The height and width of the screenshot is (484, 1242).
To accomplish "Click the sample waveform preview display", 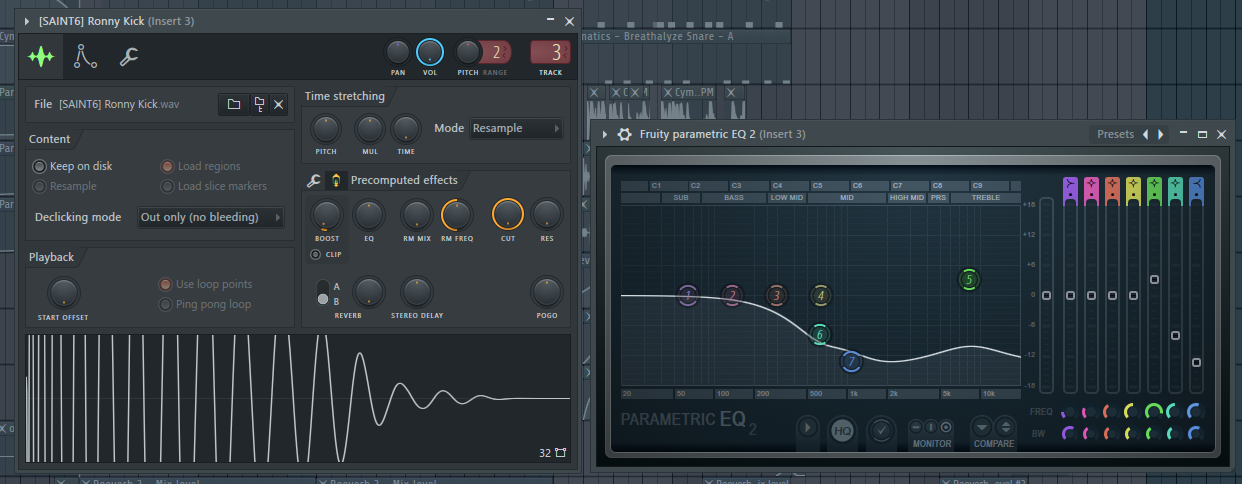I will click(x=298, y=398).
